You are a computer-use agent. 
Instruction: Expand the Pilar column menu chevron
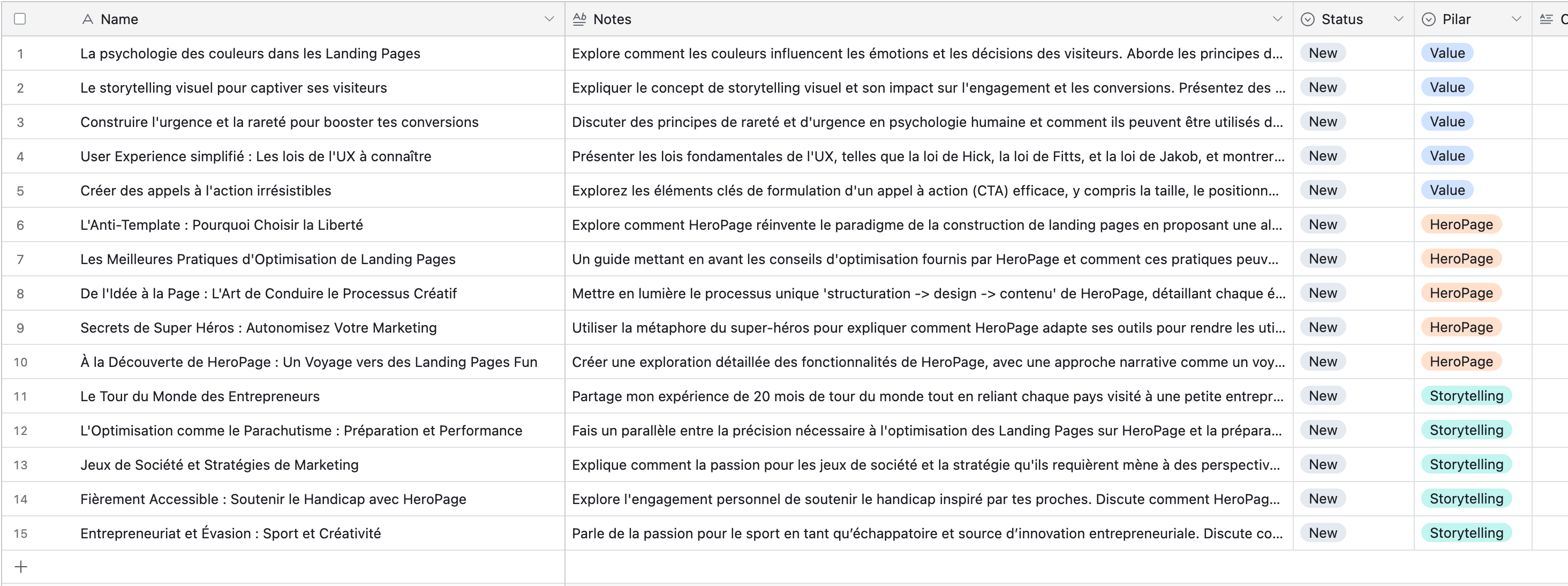(1516, 19)
